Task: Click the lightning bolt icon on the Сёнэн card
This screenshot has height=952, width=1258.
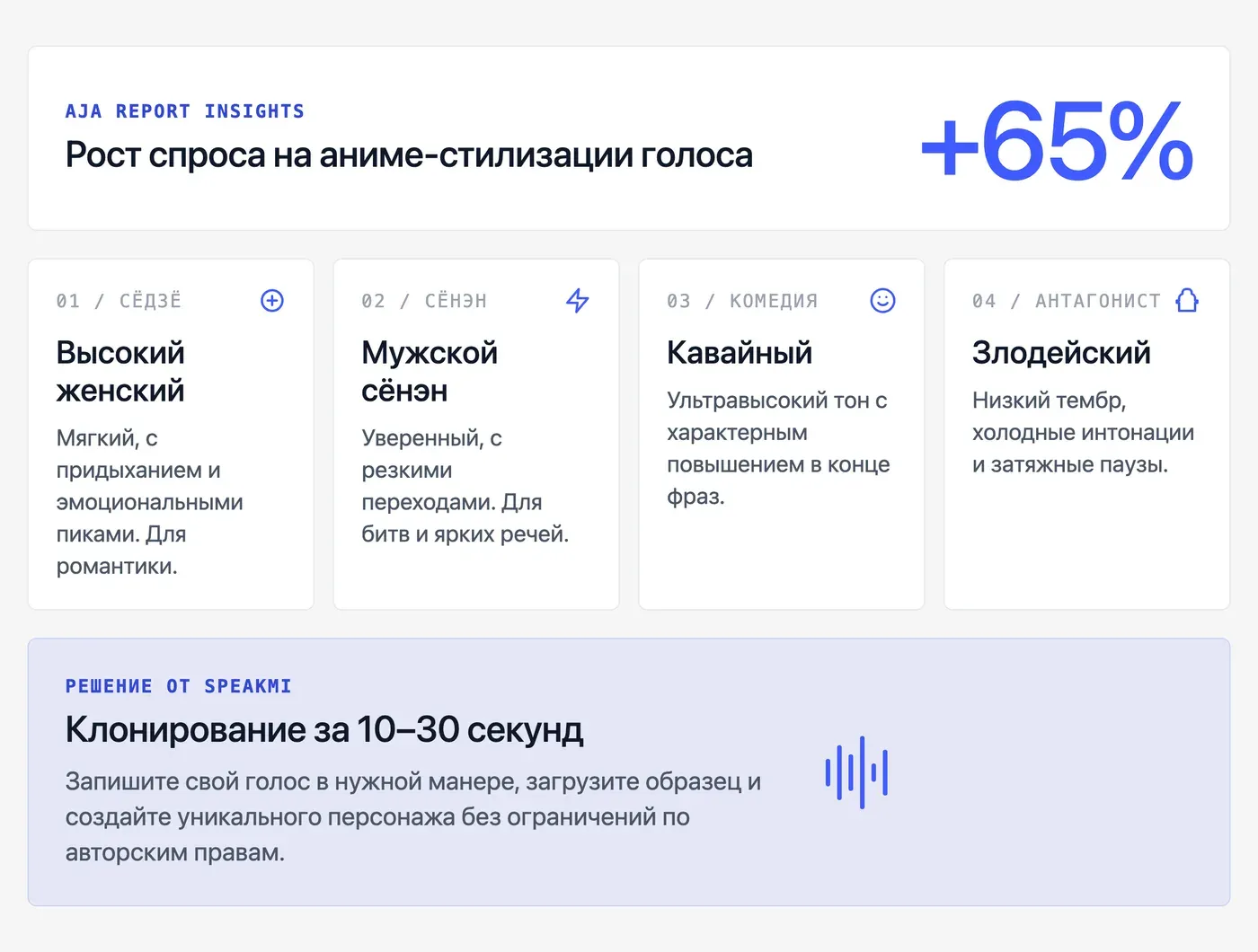Action: (x=578, y=301)
